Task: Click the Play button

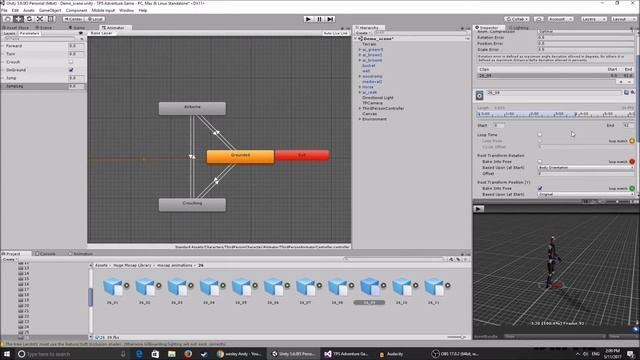Action: (309, 19)
